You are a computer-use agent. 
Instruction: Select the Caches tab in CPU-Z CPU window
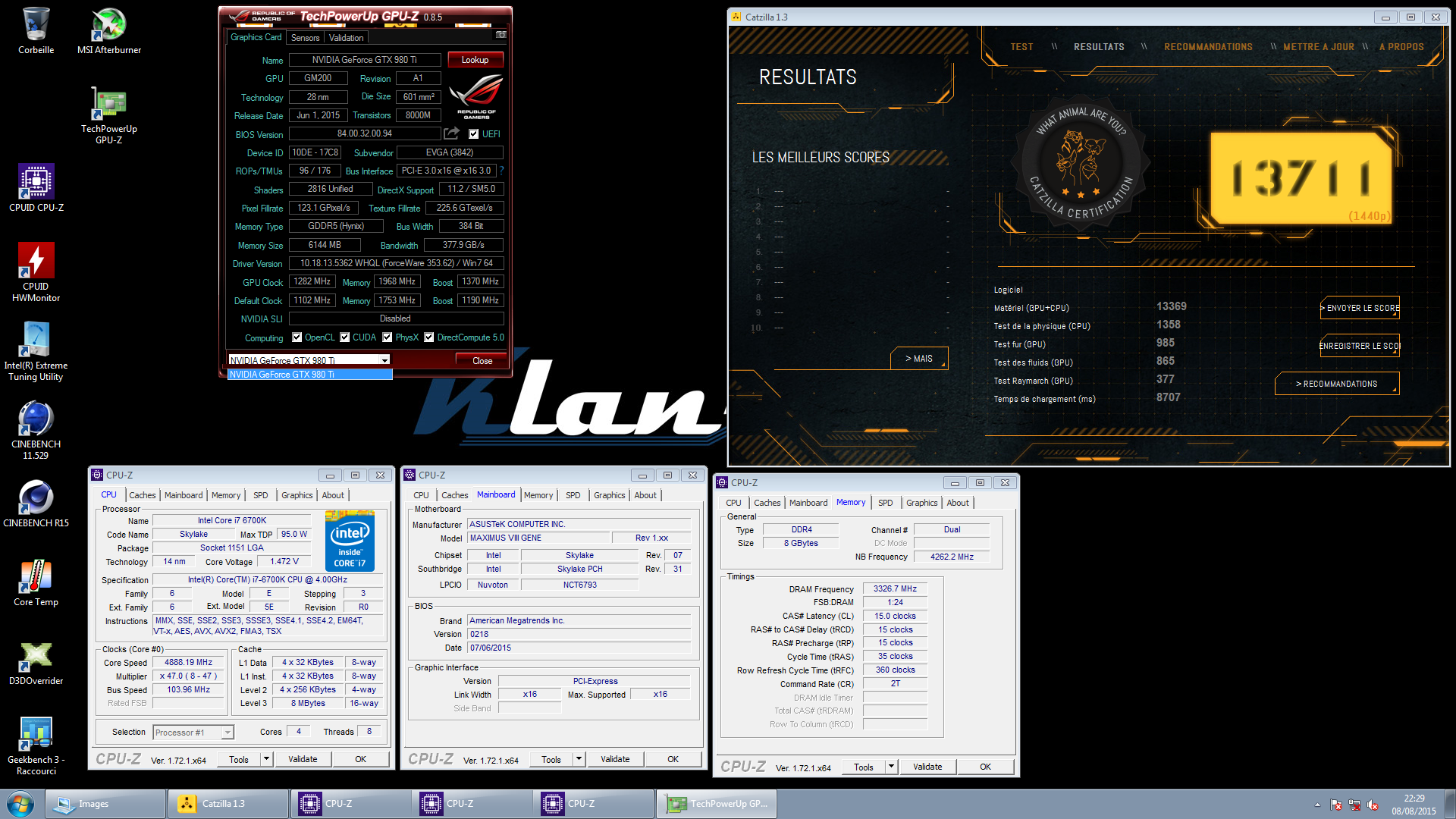tap(142, 495)
